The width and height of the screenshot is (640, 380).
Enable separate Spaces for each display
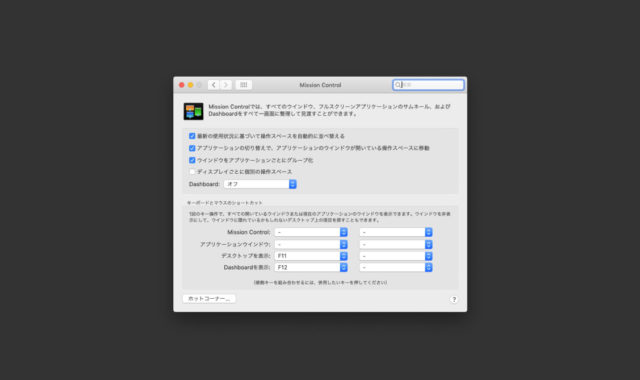pos(192,172)
